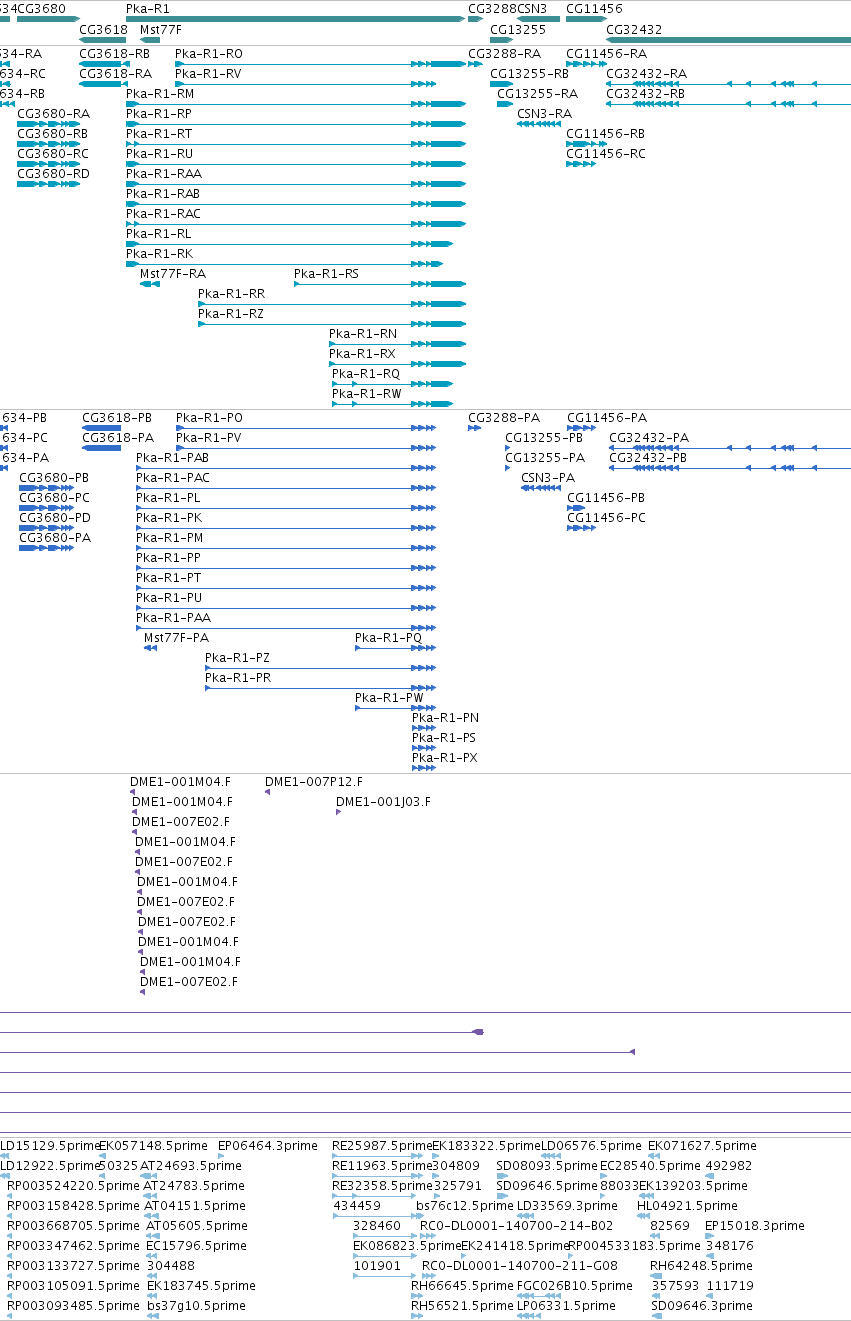Click transcript Pka-R1-RL
The width and height of the screenshot is (851, 1321).
click(x=159, y=234)
